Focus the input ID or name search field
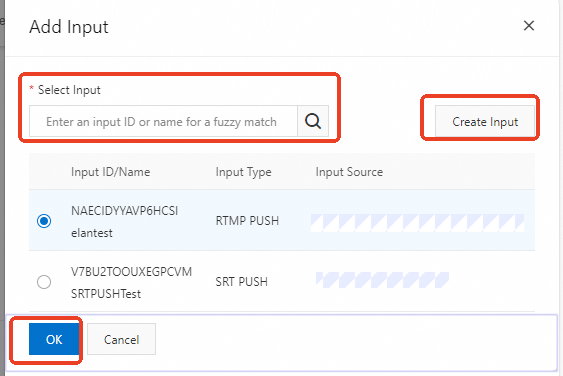 point(163,121)
